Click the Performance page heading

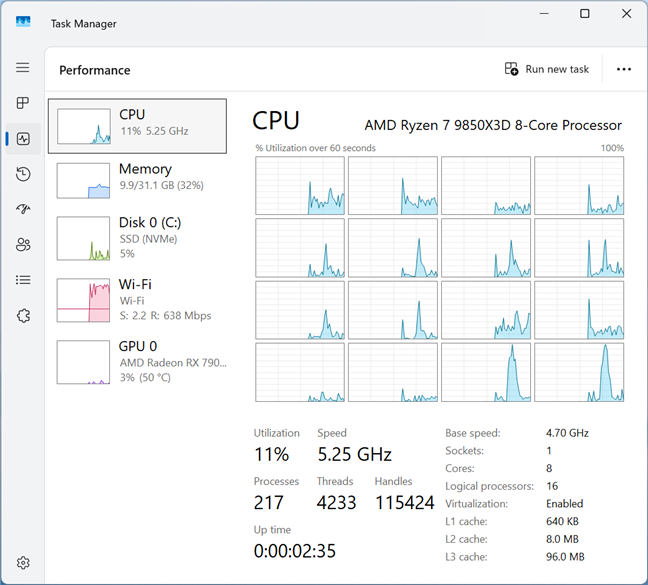(x=95, y=70)
